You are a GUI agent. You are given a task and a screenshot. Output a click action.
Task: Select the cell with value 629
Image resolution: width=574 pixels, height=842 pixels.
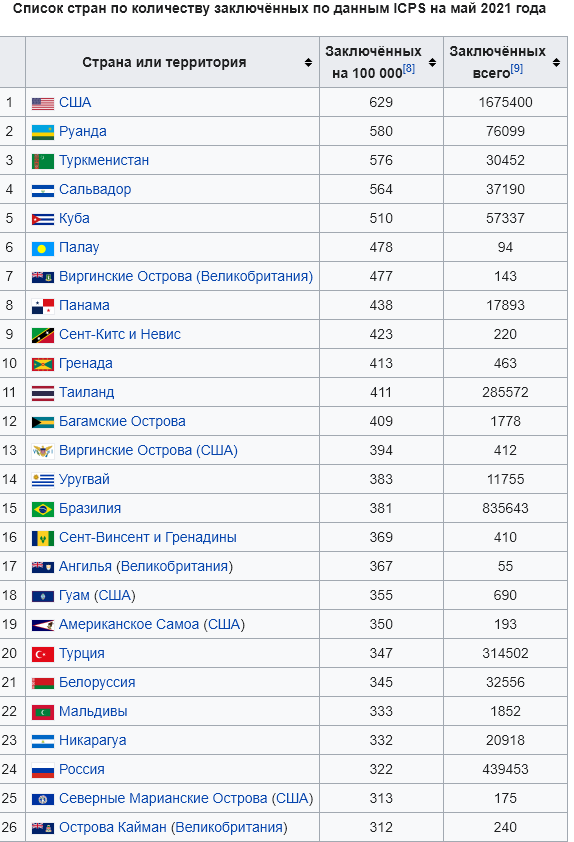381,103
